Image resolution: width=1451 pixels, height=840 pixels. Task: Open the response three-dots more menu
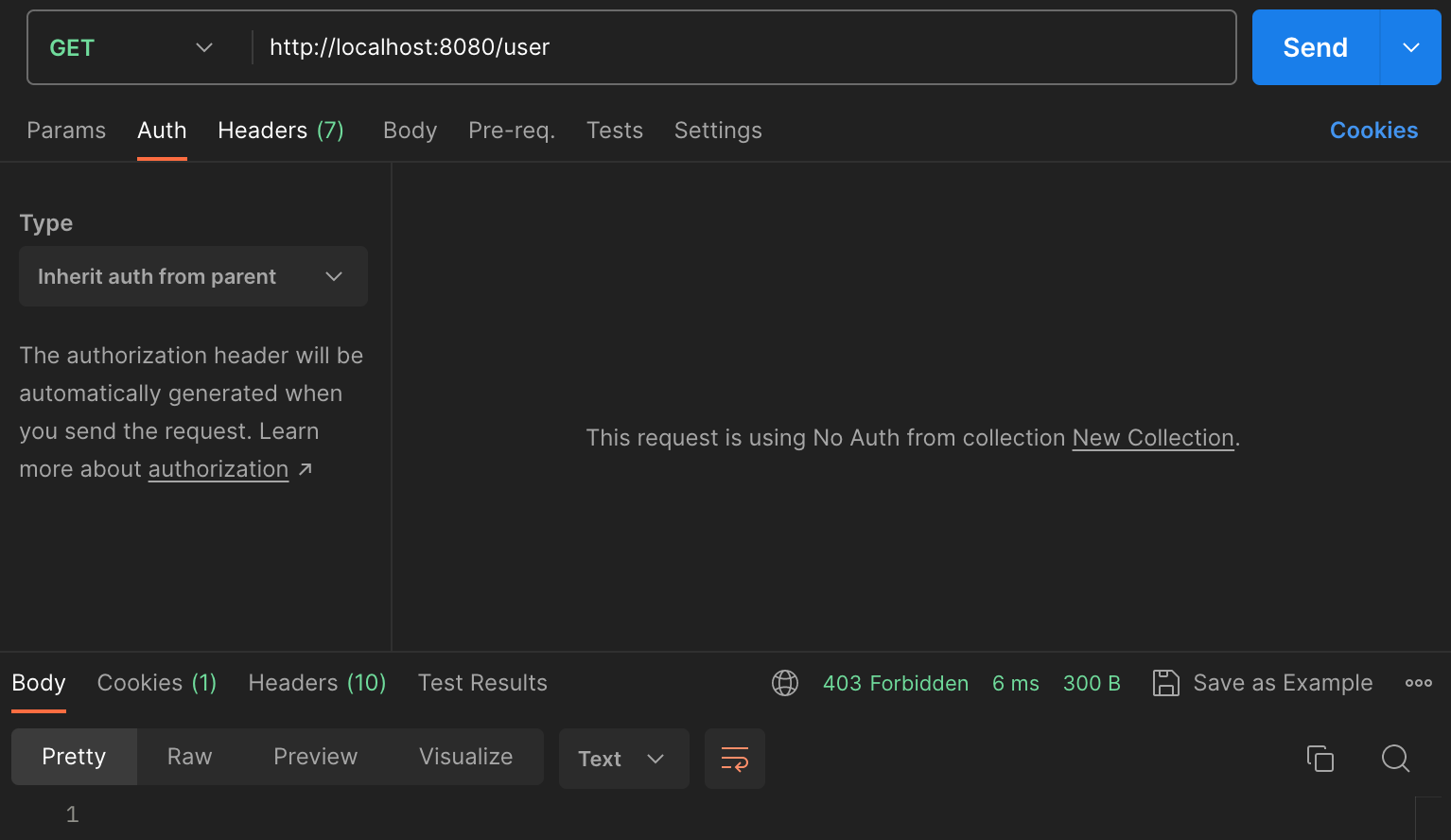(x=1418, y=683)
